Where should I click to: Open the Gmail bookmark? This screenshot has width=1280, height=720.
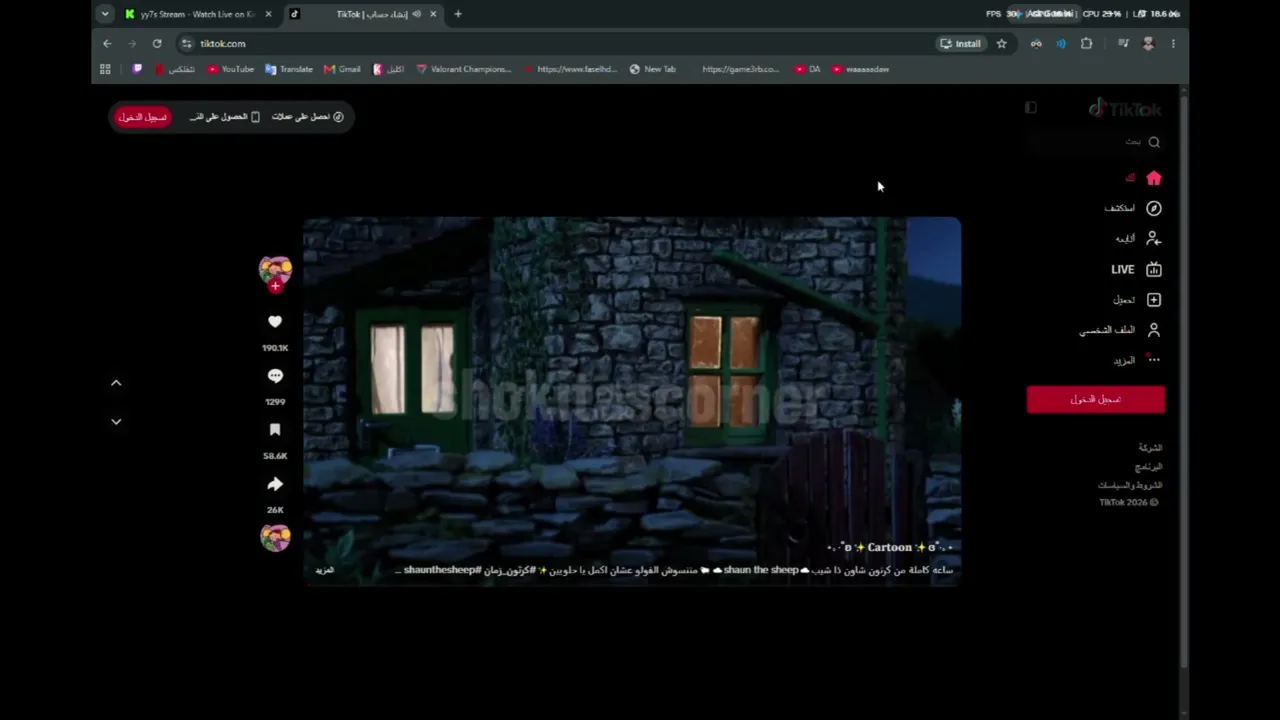tap(342, 70)
